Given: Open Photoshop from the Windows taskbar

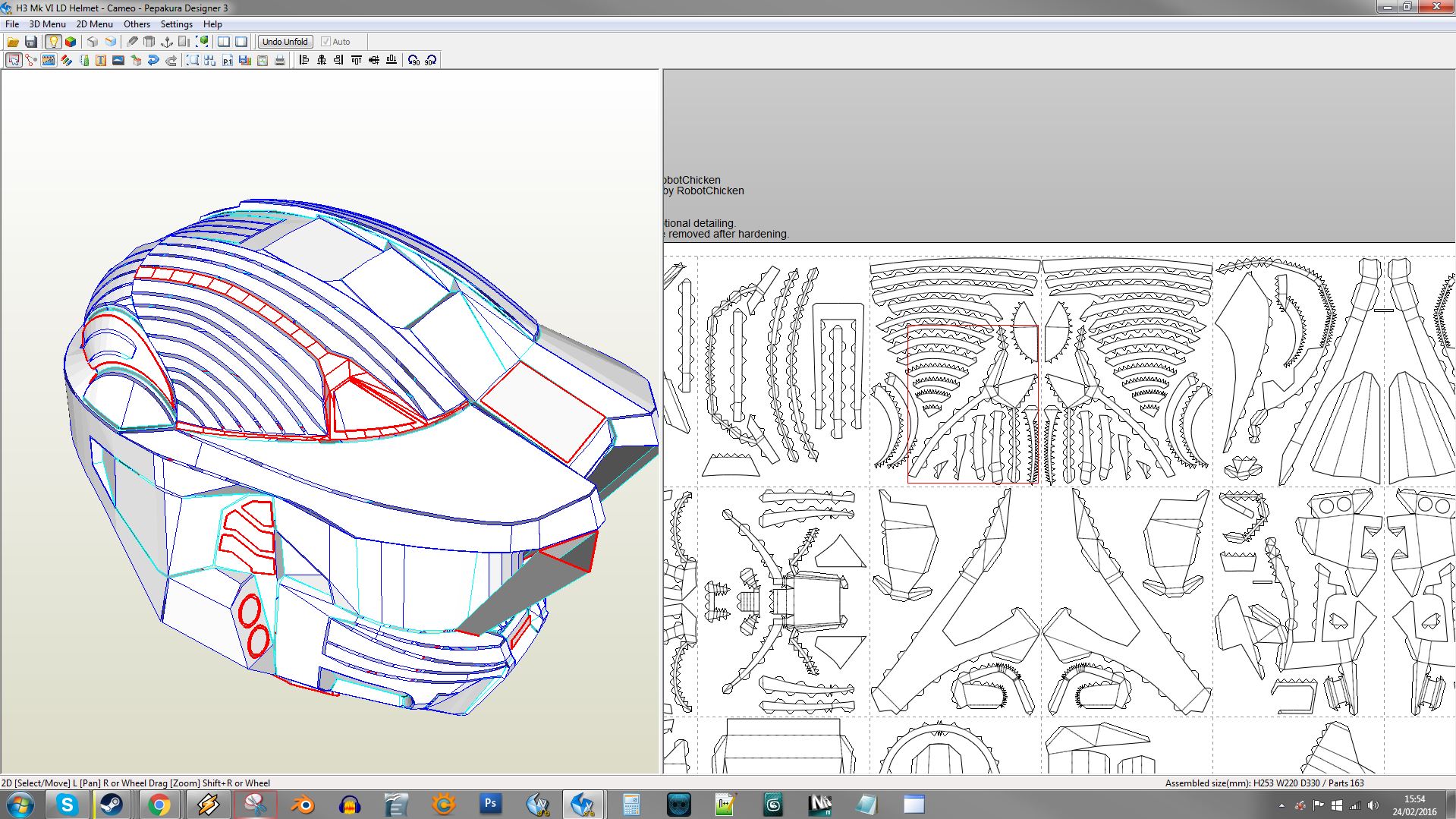Looking at the screenshot, I should [x=490, y=803].
